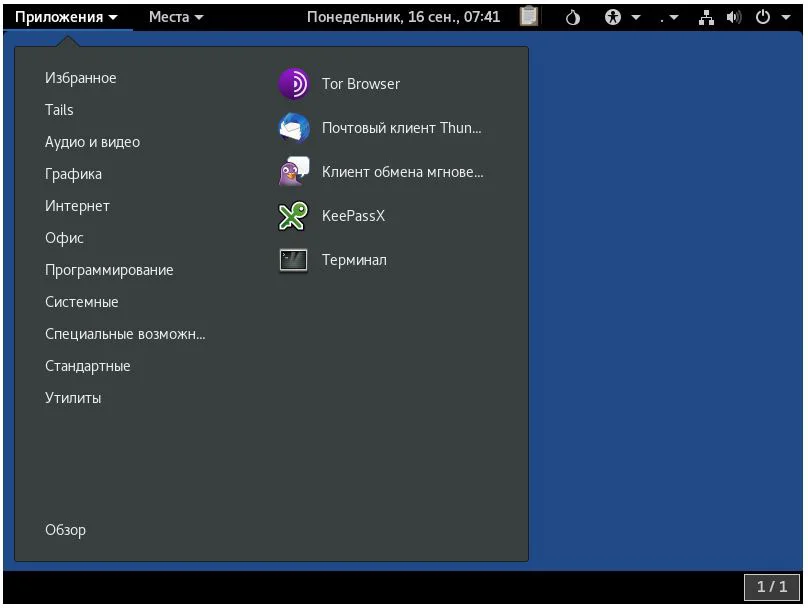
Task: Collapse the Приложения menu
Action: pos(66,17)
